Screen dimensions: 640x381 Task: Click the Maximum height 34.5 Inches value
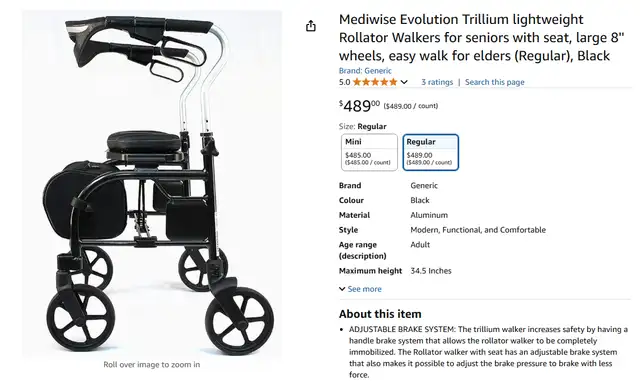pyautogui.click(x=431, y=271)
